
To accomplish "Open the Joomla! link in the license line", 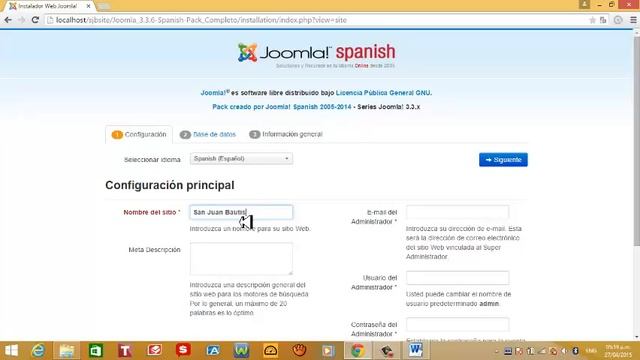I will [215, 93].
